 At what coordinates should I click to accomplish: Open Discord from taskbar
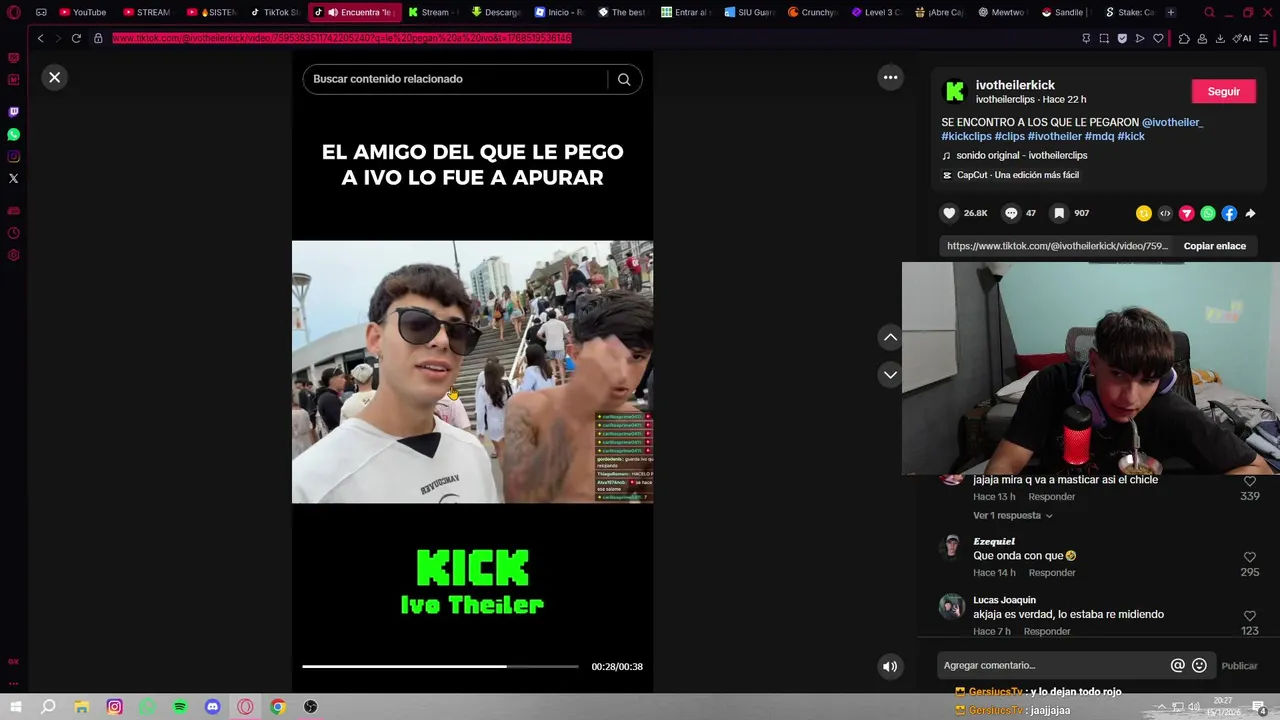point(212,707)
